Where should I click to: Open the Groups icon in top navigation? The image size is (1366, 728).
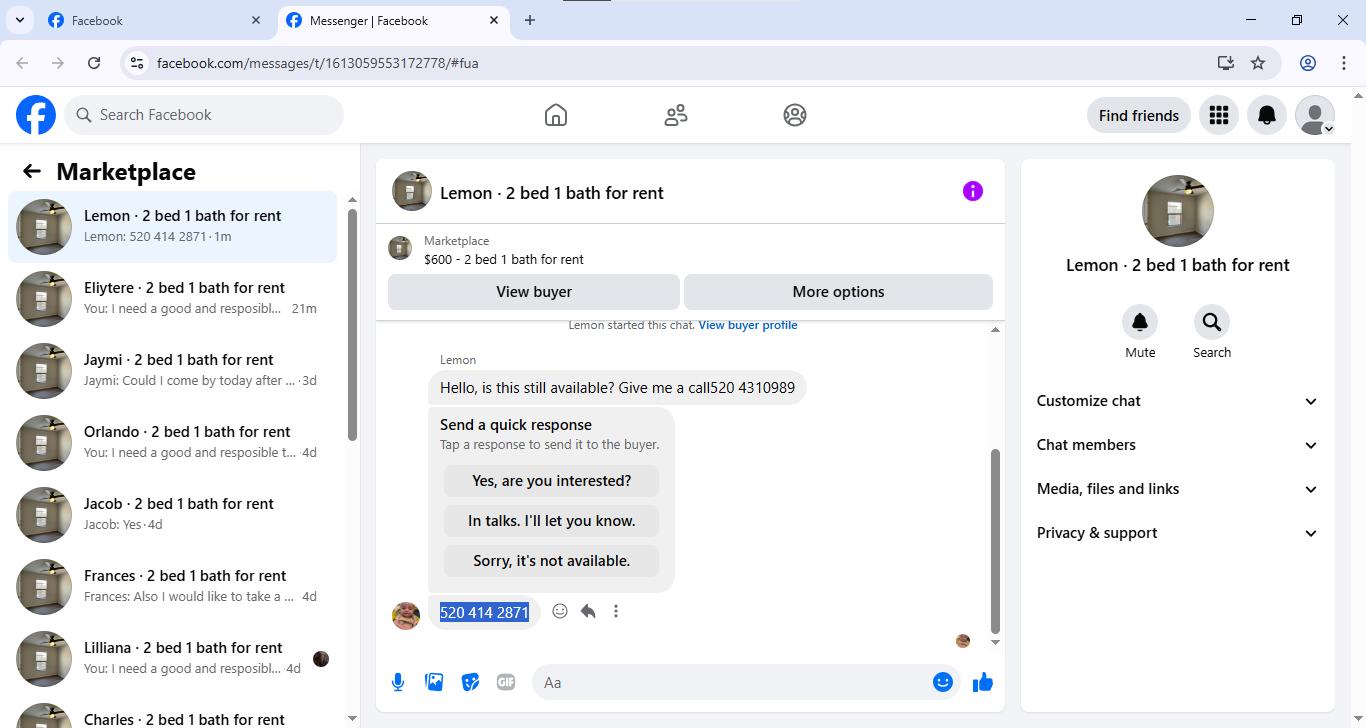(795, 115)
